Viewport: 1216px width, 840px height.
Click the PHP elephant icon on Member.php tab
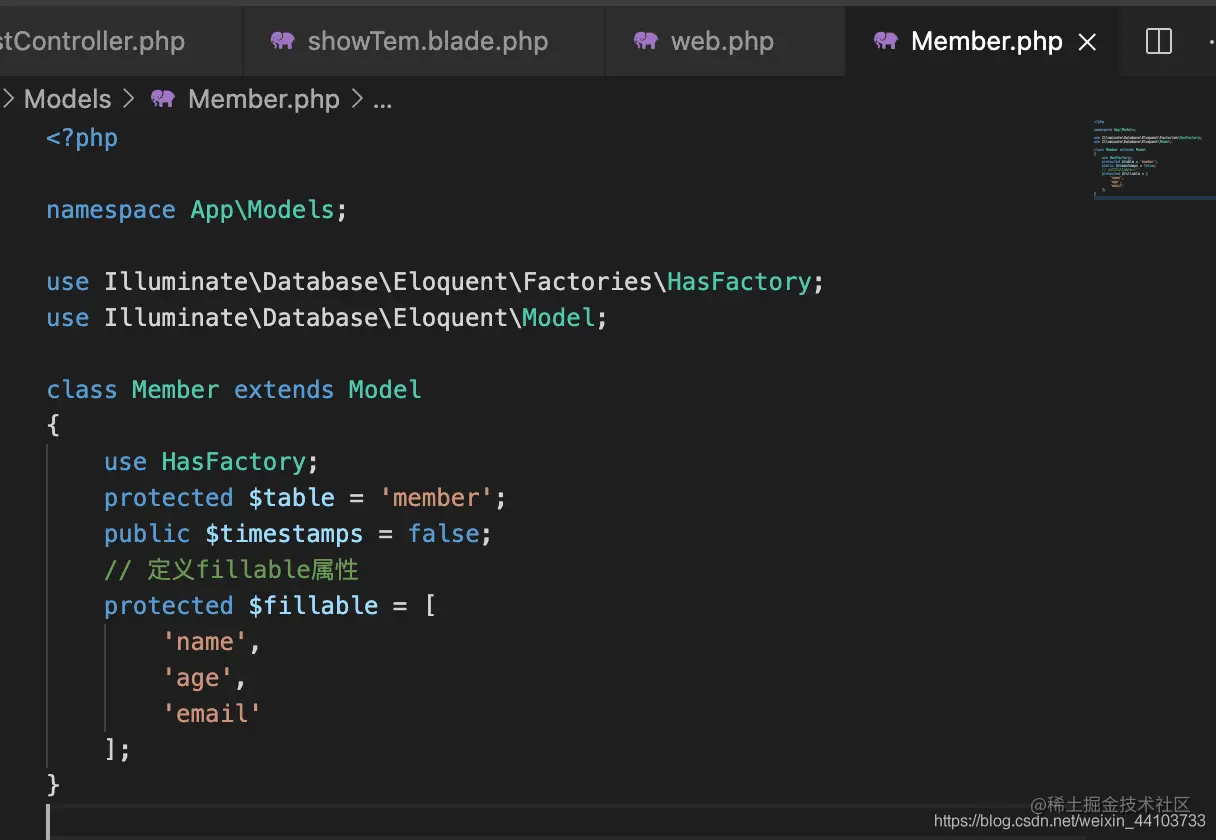coord(886,41)
